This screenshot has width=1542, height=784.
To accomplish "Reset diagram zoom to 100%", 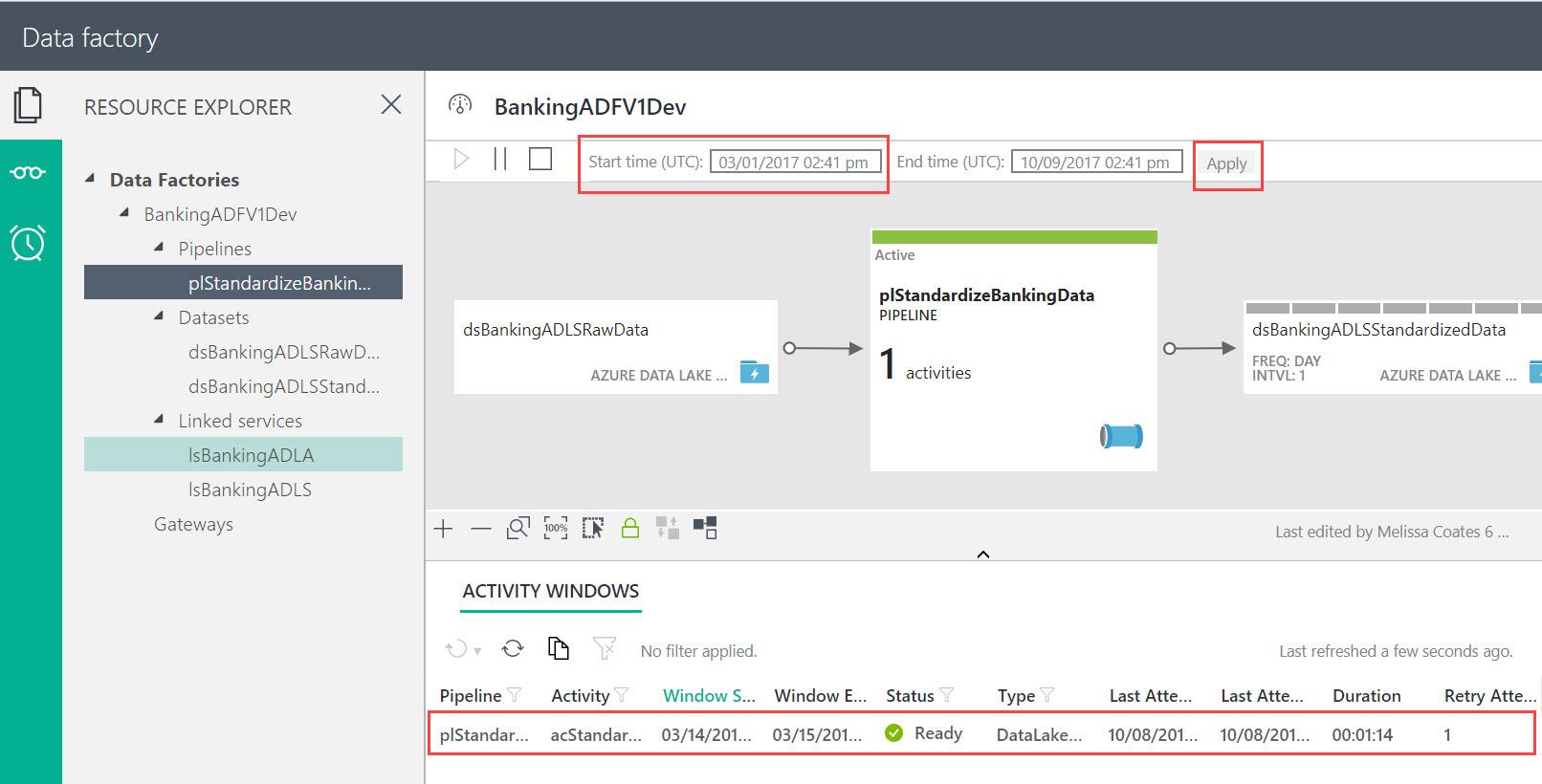I will coord(556,528).
